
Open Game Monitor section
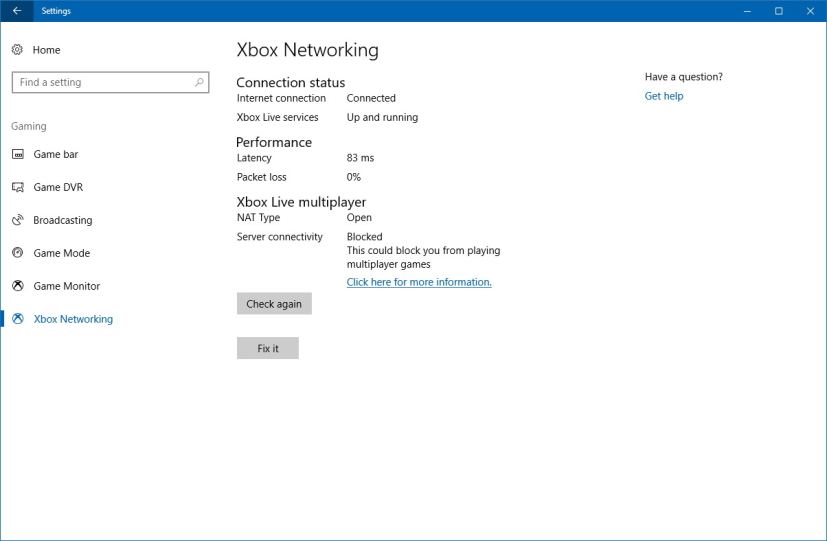66,286
